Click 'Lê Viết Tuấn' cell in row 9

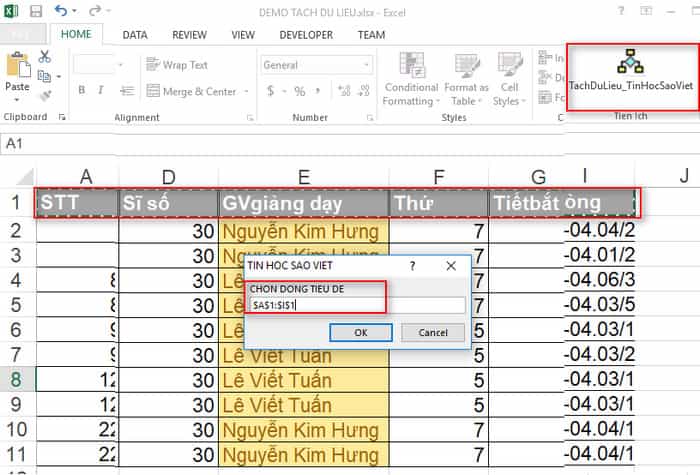pos(304,405)
